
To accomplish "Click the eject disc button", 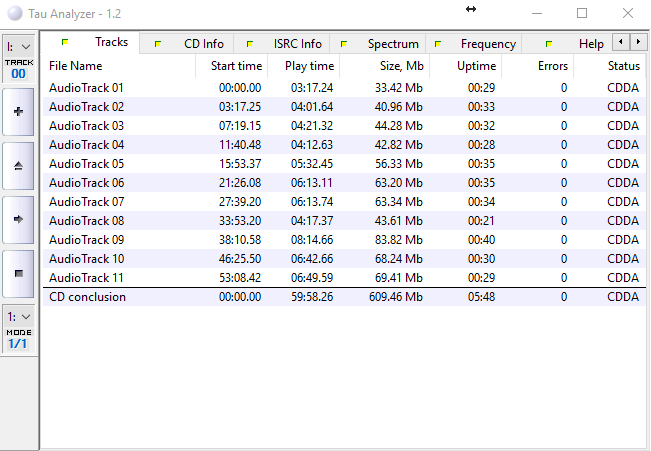I will coord(18,166).
